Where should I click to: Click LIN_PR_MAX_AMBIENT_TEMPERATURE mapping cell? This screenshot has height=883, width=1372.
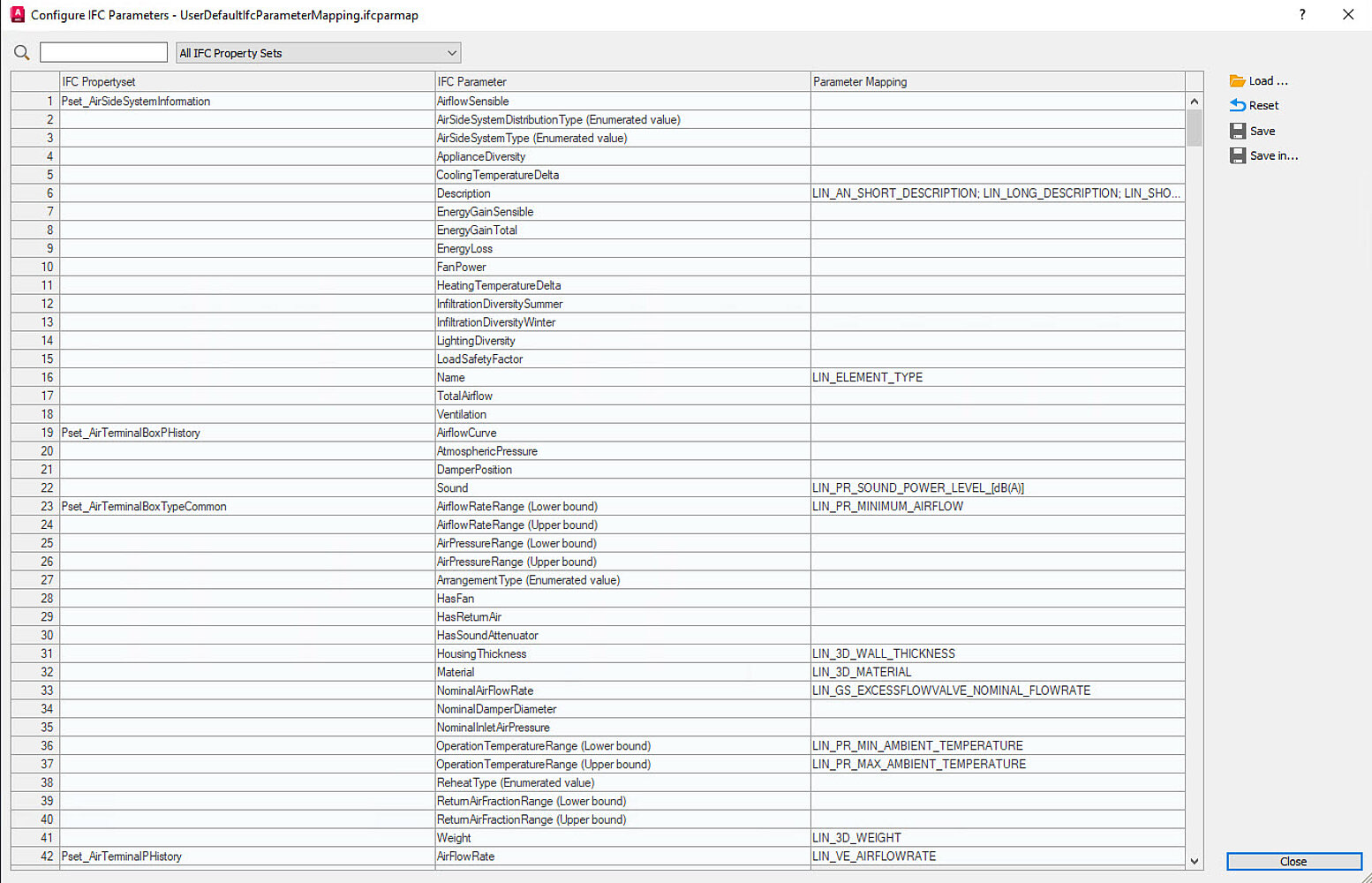(x=998, y=765)
